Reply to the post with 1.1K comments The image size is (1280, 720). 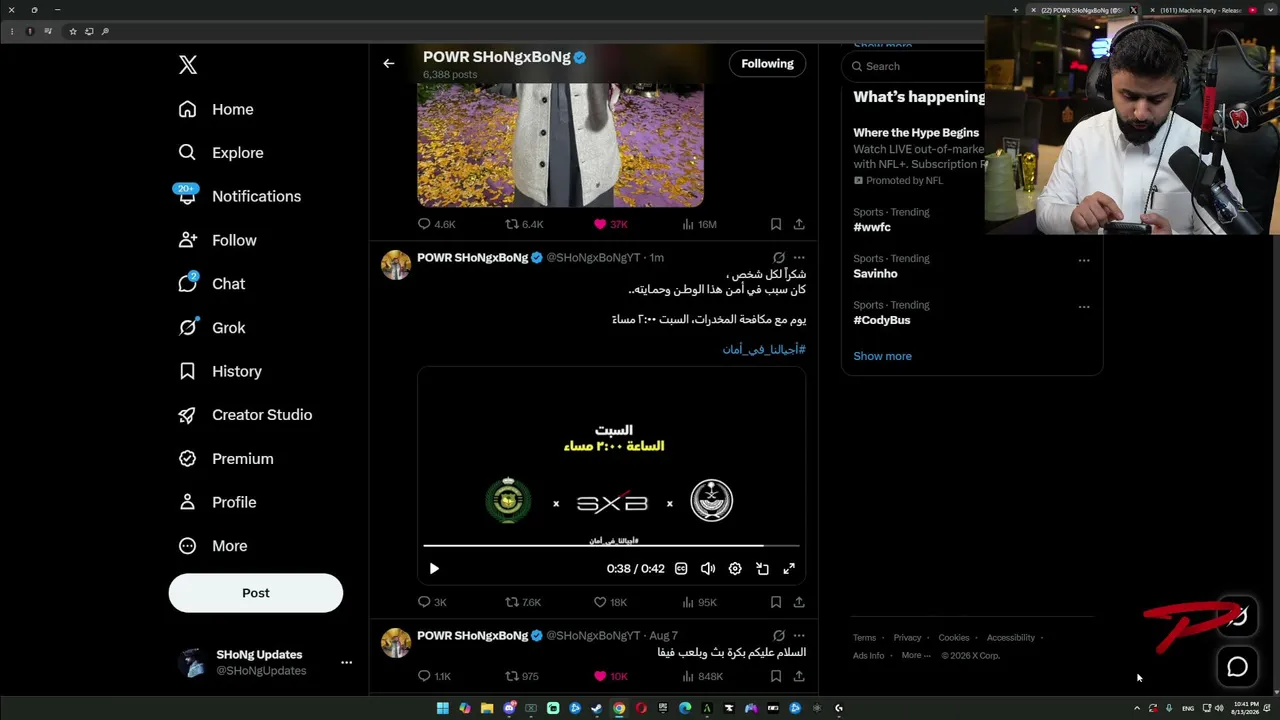[434, 676]
